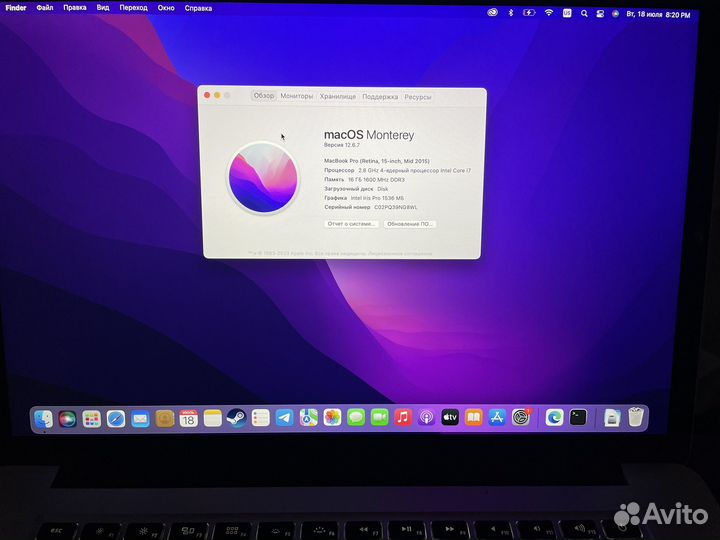Open the Файл menu
720x540 pixels.
45,7
